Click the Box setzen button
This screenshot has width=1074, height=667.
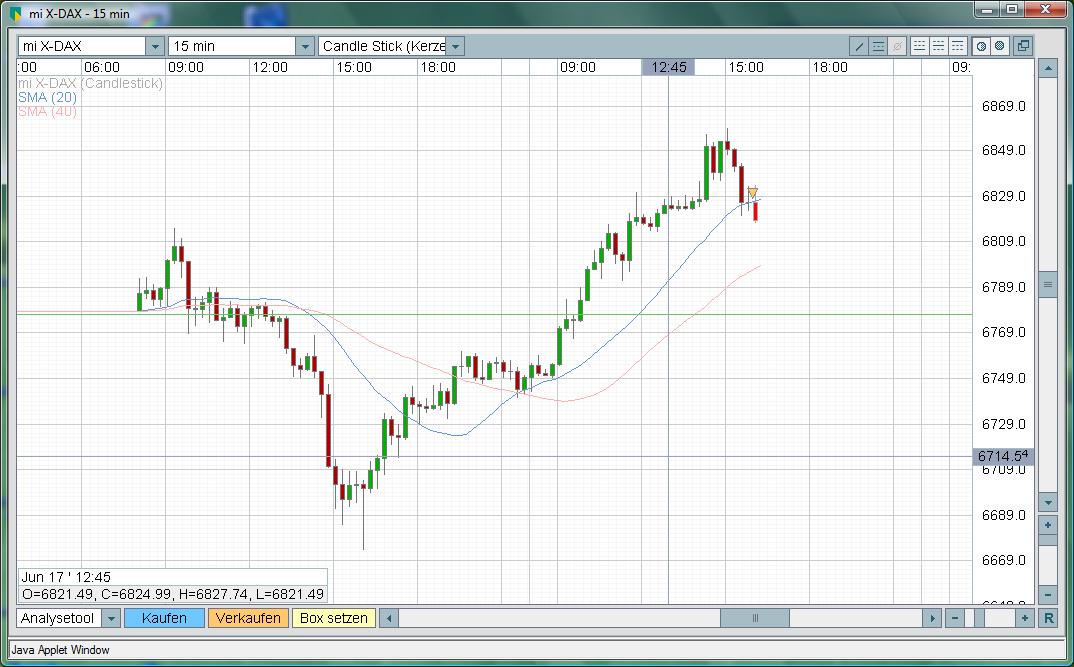click(x=334, y=618)
